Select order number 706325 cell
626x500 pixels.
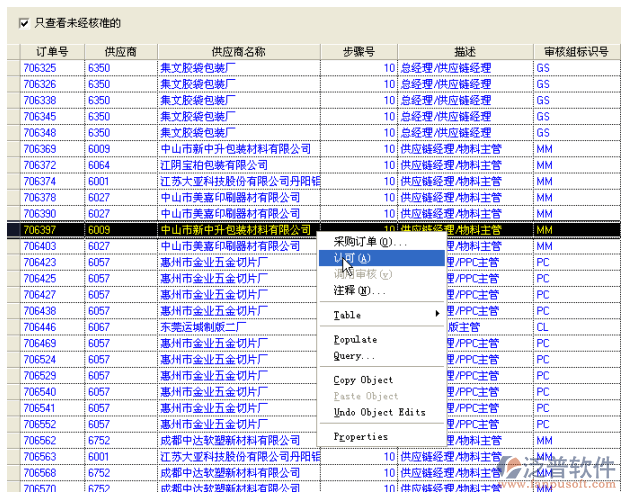pyautogui.click(x=40, y=68)
